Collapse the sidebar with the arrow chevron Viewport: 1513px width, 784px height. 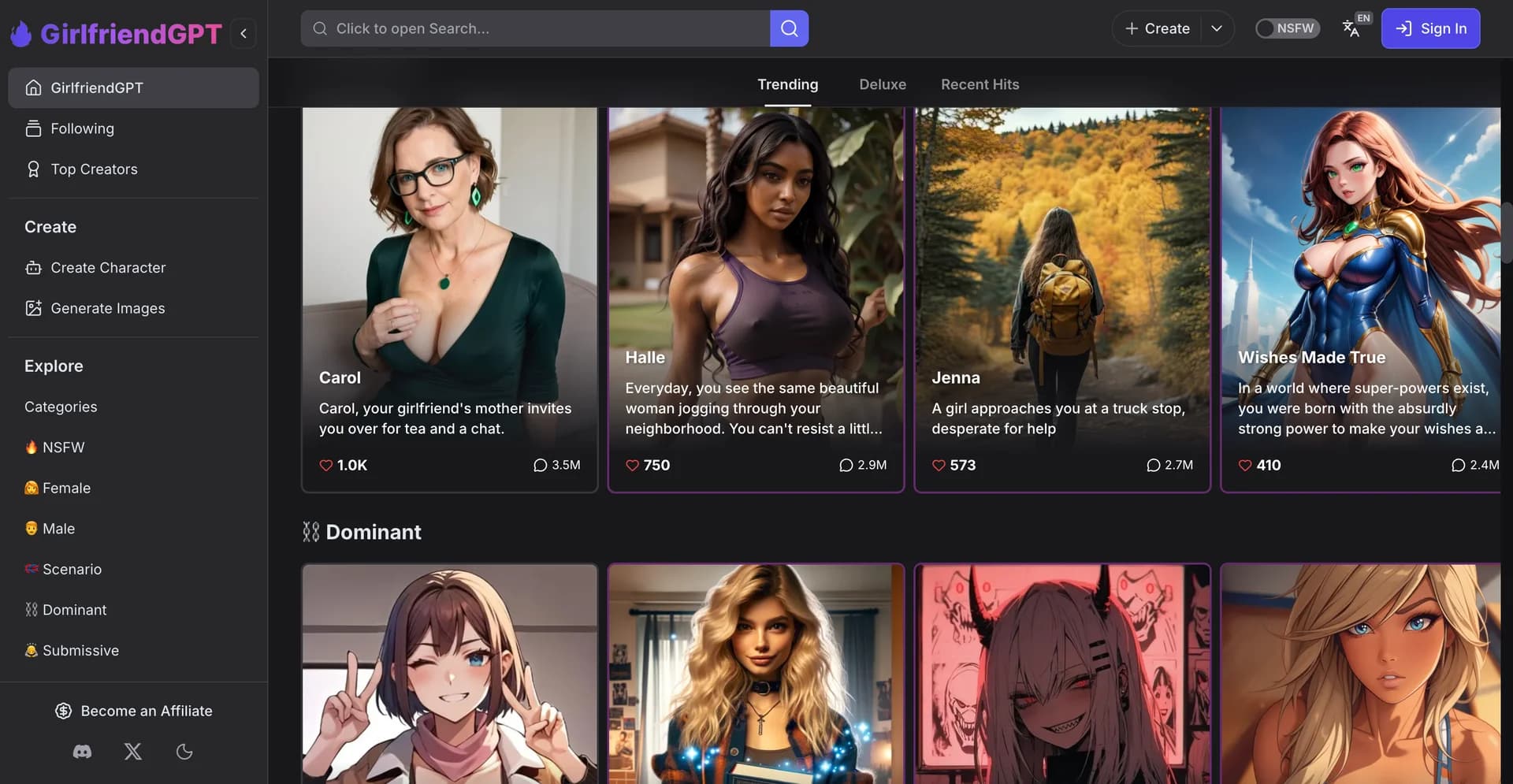click(x=243, y=33)
